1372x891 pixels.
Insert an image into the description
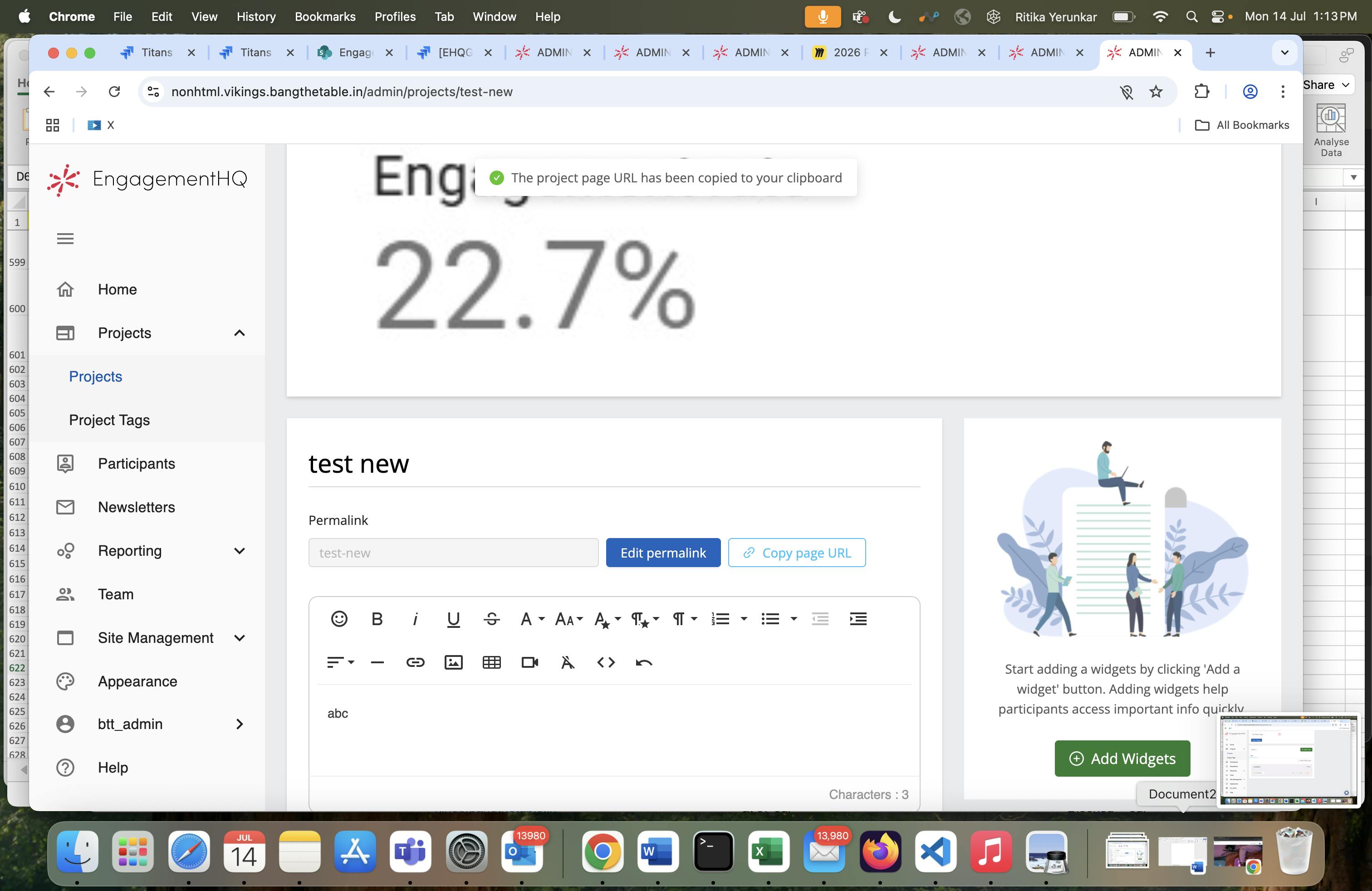(453, 662)
